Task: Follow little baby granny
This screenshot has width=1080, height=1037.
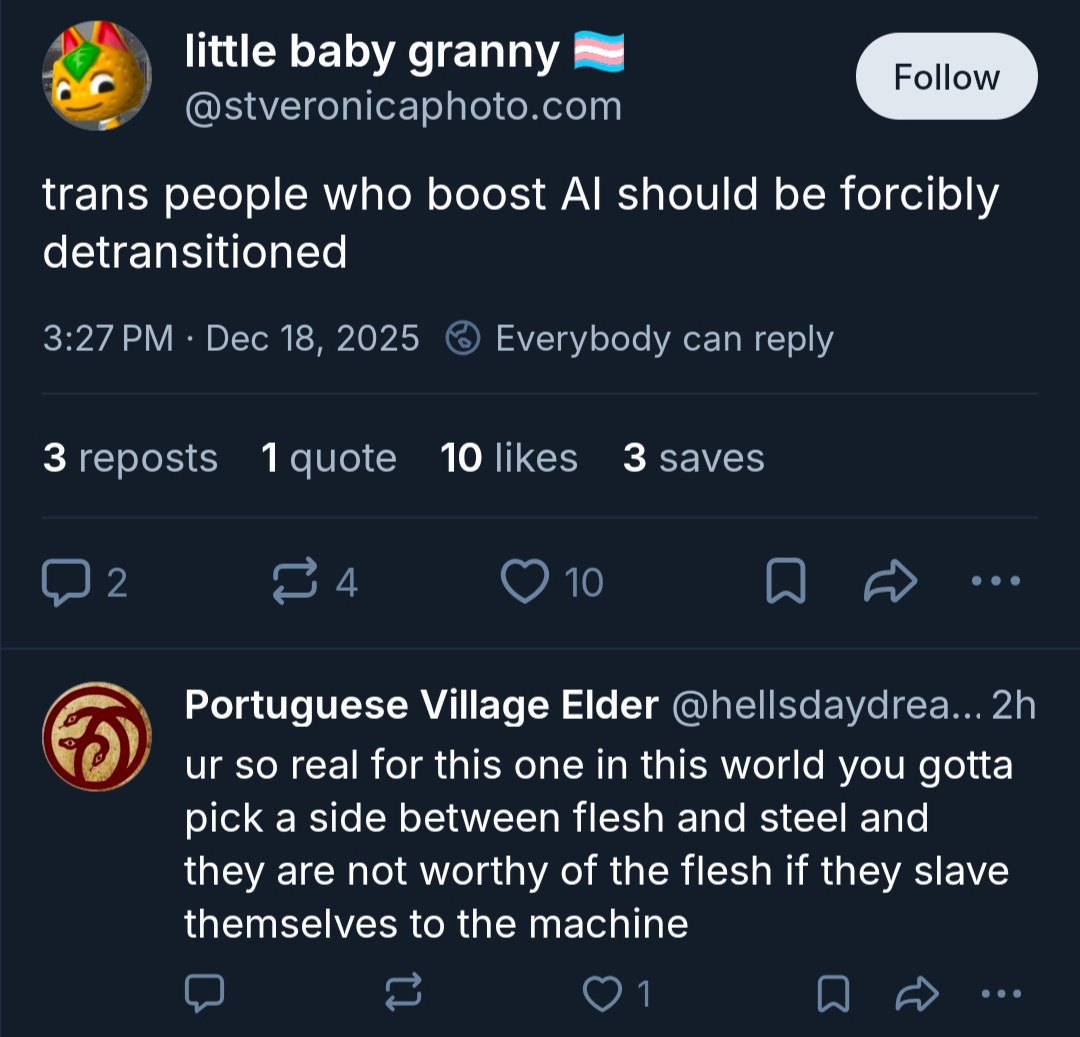Action: tap(946, 77)
